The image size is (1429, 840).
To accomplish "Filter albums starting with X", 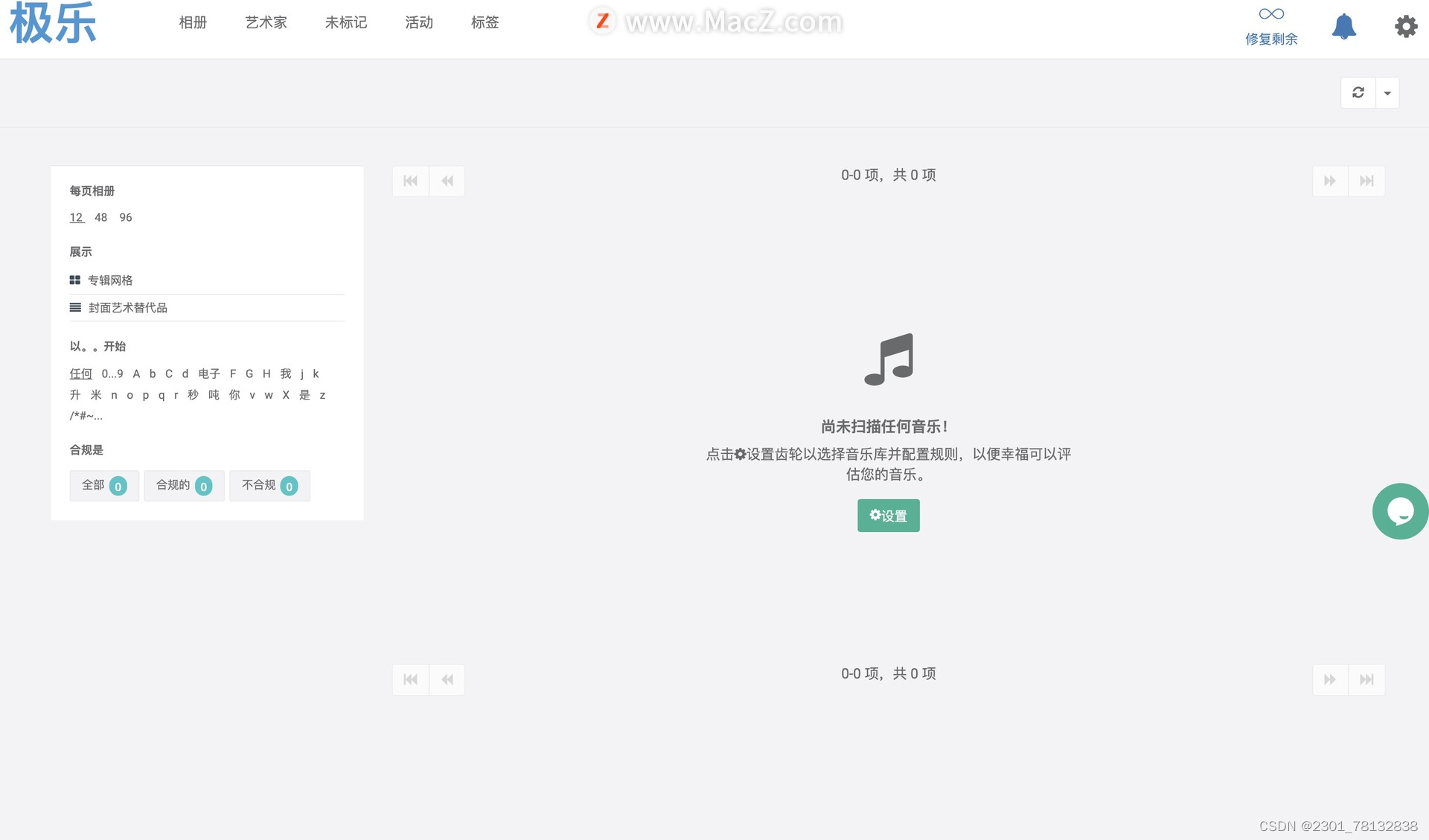I will 286,394.
